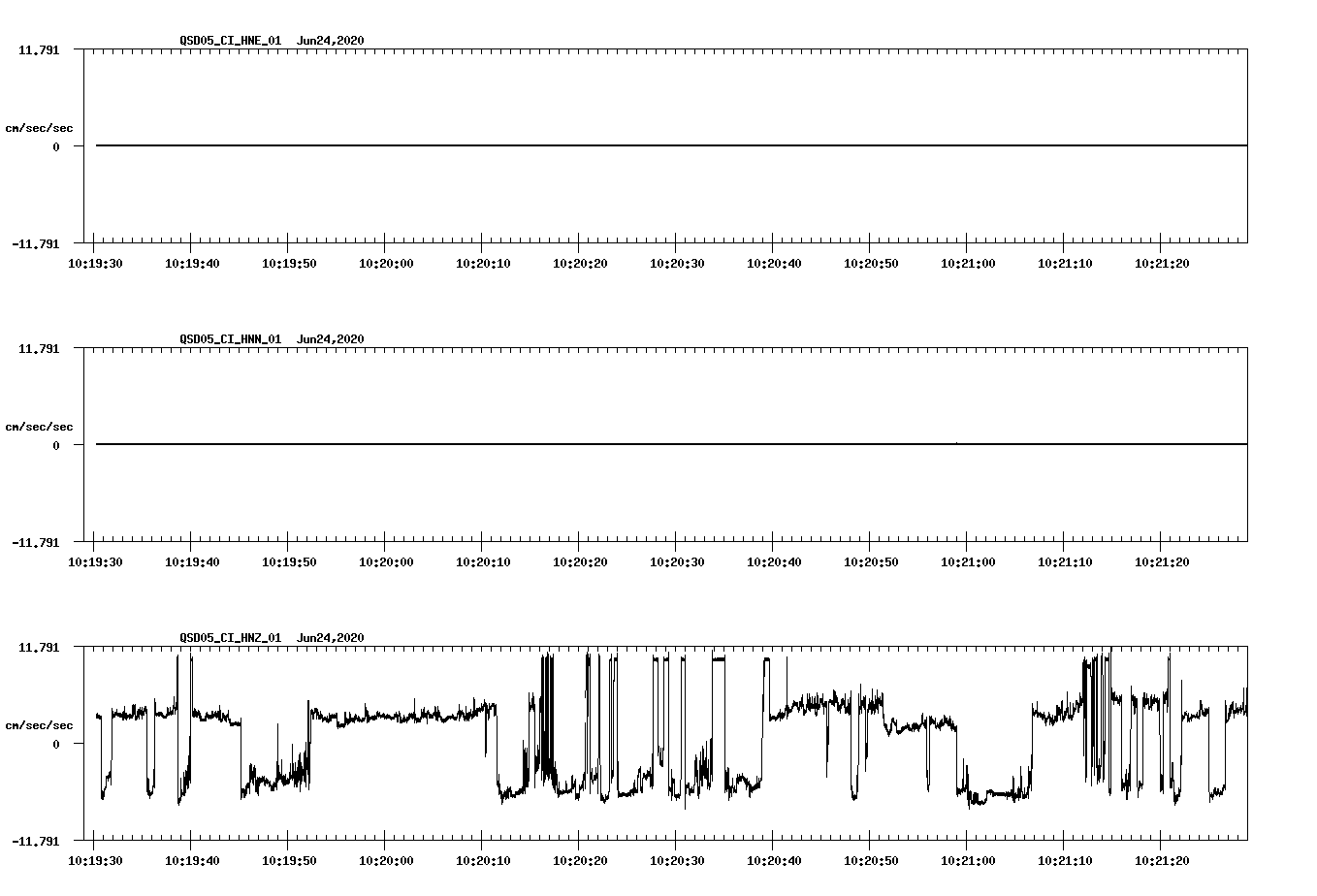Click the flat HNN acceleration trace line
Viewport: 1317px width, 896px height.
[671, 444]
